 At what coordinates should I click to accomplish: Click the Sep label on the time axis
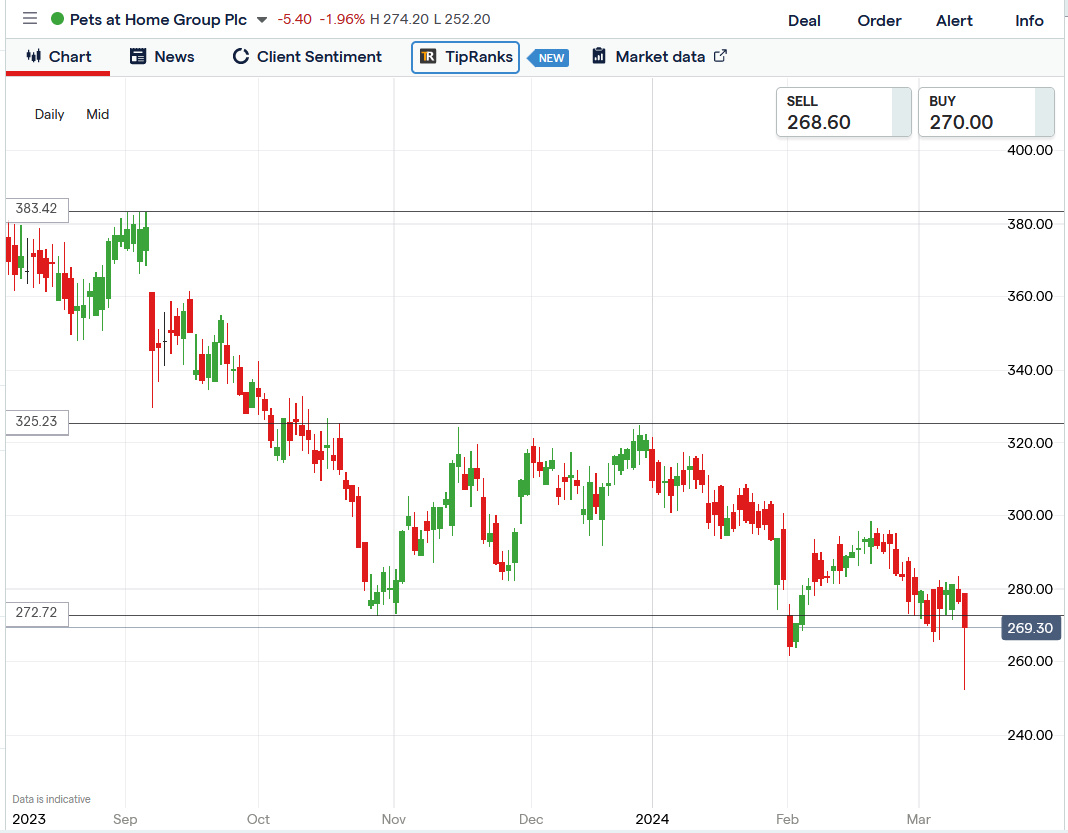(x=125, y=819)
